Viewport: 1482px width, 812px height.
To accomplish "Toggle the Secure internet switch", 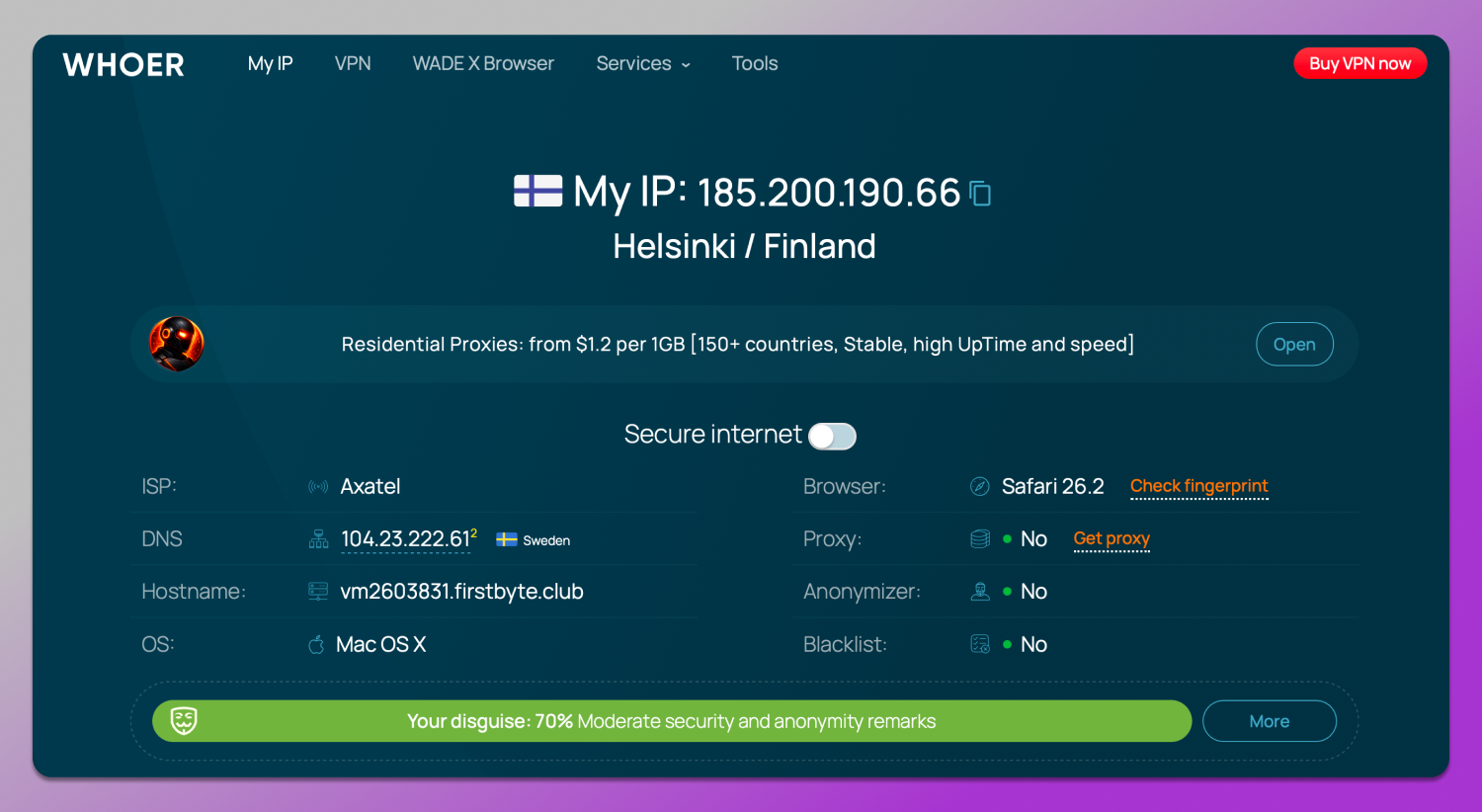I will point(832,436).
